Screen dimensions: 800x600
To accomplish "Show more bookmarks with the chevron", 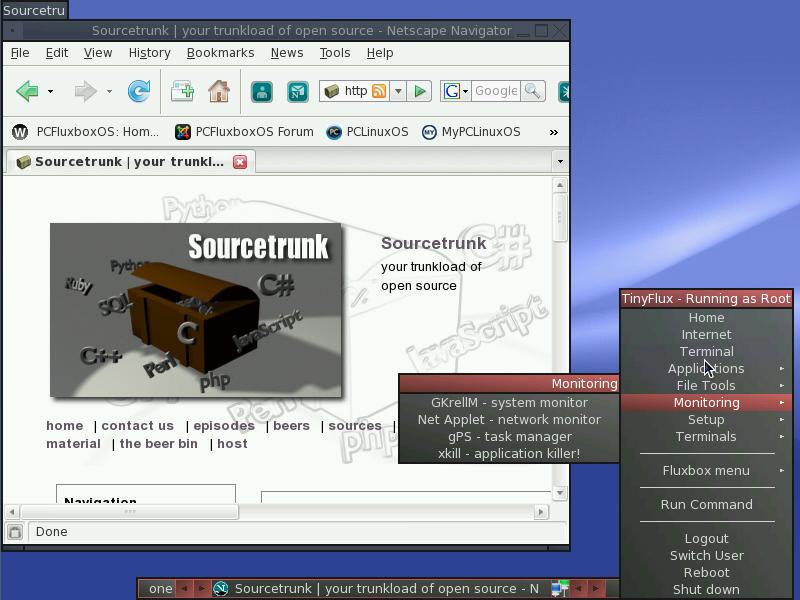I will (554, 133).
